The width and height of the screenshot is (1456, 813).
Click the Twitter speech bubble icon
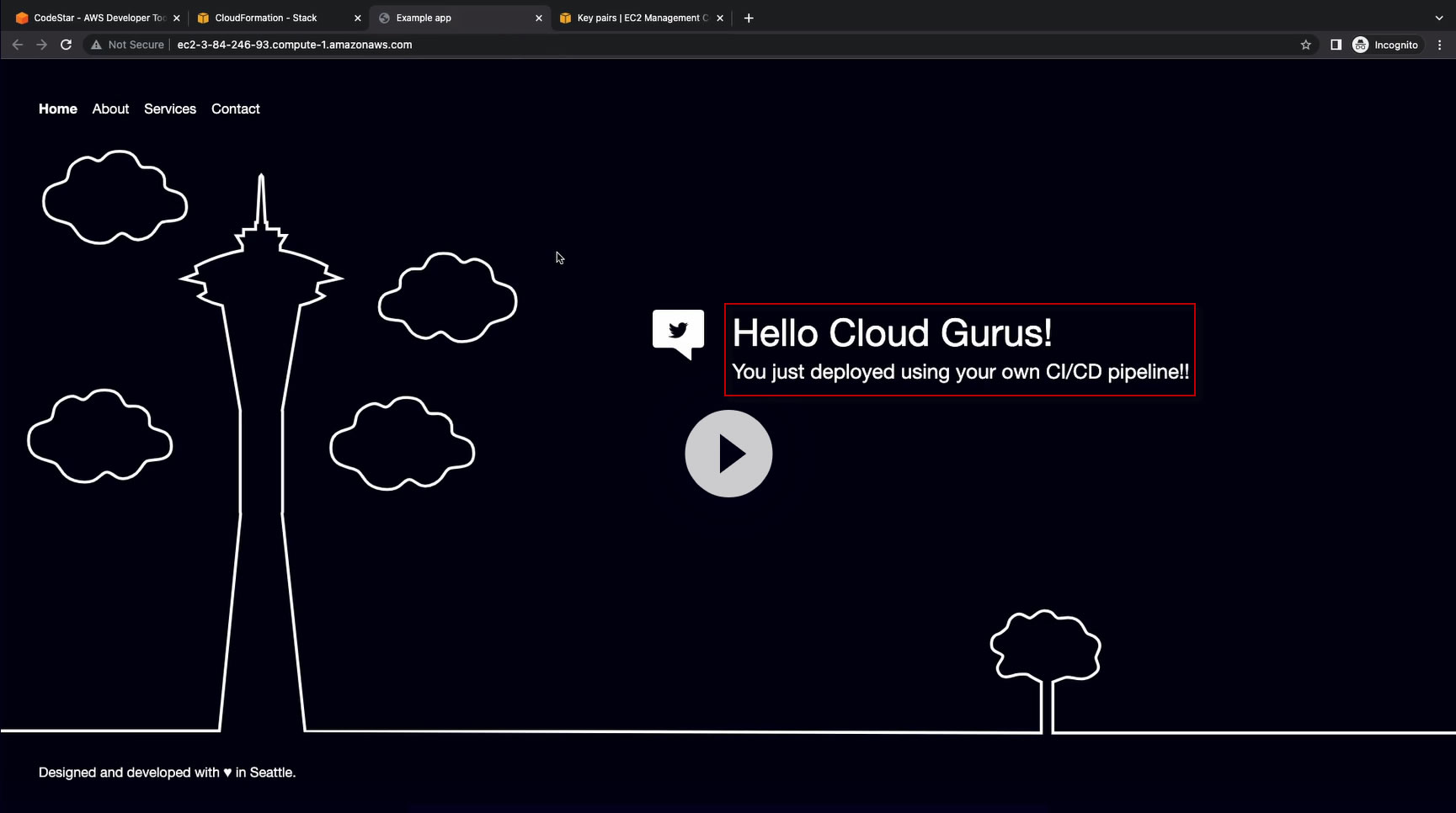click(x=678, y=333)
